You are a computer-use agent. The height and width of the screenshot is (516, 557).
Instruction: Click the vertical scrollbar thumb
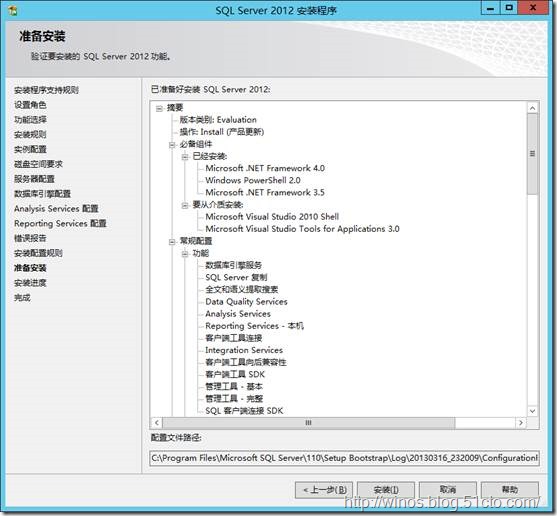[x=532, y=154]
